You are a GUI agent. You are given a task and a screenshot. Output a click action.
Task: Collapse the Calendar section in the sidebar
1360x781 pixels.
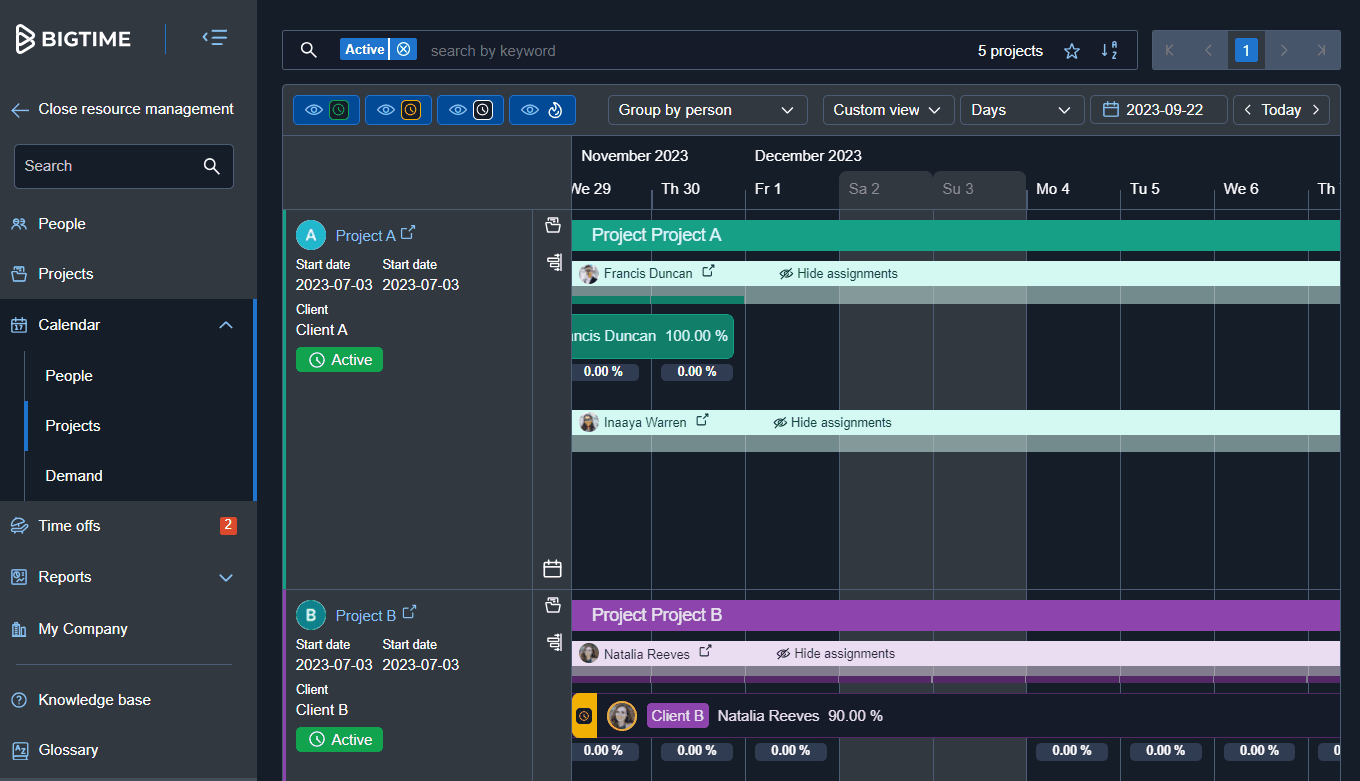[226, 324]
